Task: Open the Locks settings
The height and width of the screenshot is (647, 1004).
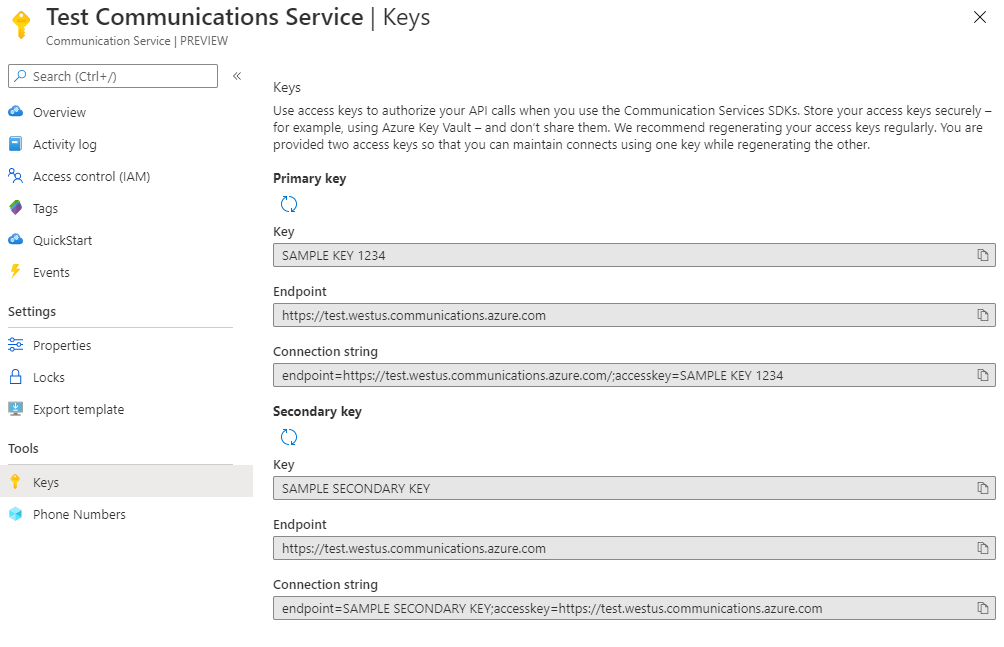Action: 45,376
